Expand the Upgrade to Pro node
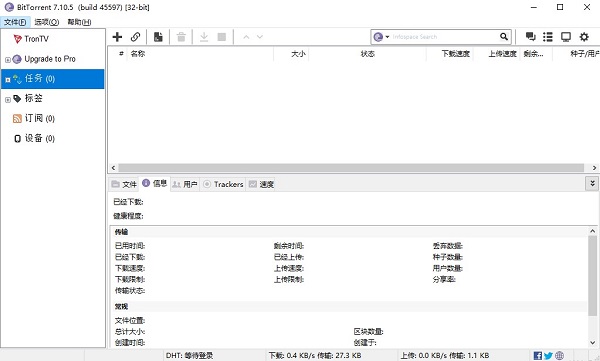Screen dimensions: 600x361 click(x=8, y=60)
